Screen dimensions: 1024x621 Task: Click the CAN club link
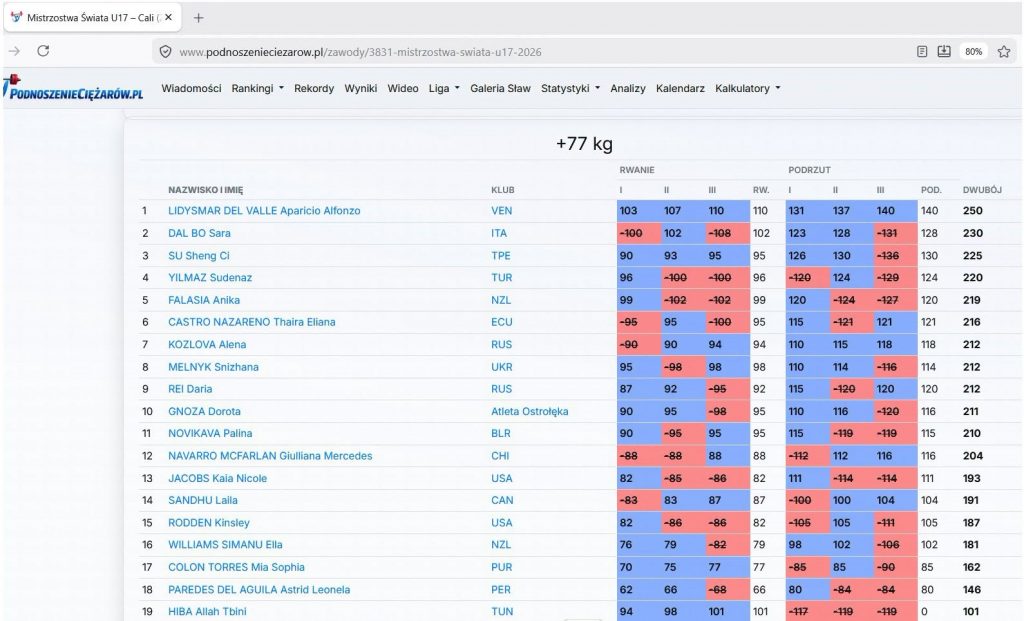(502, 500)
